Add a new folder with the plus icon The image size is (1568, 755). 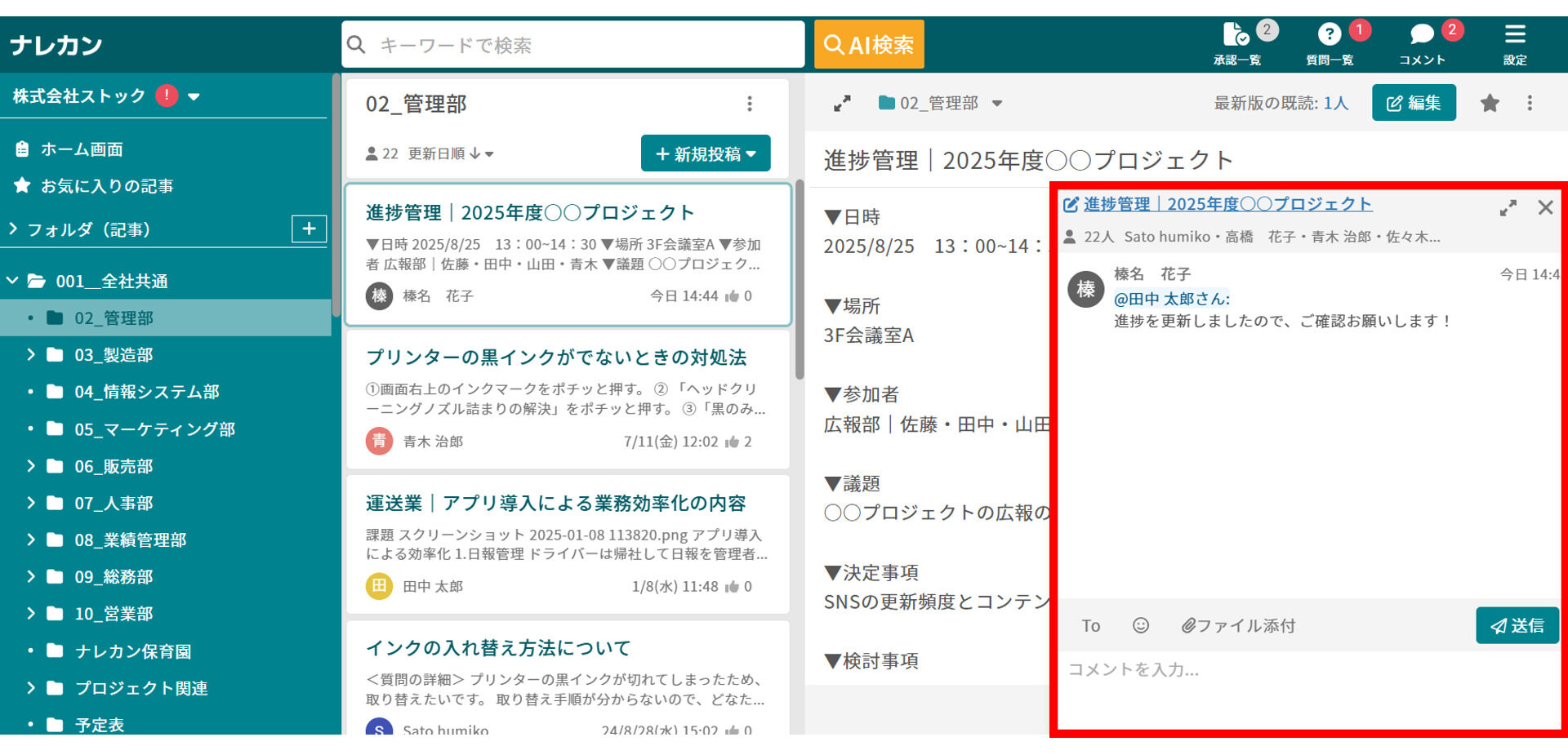pos(309,229)
